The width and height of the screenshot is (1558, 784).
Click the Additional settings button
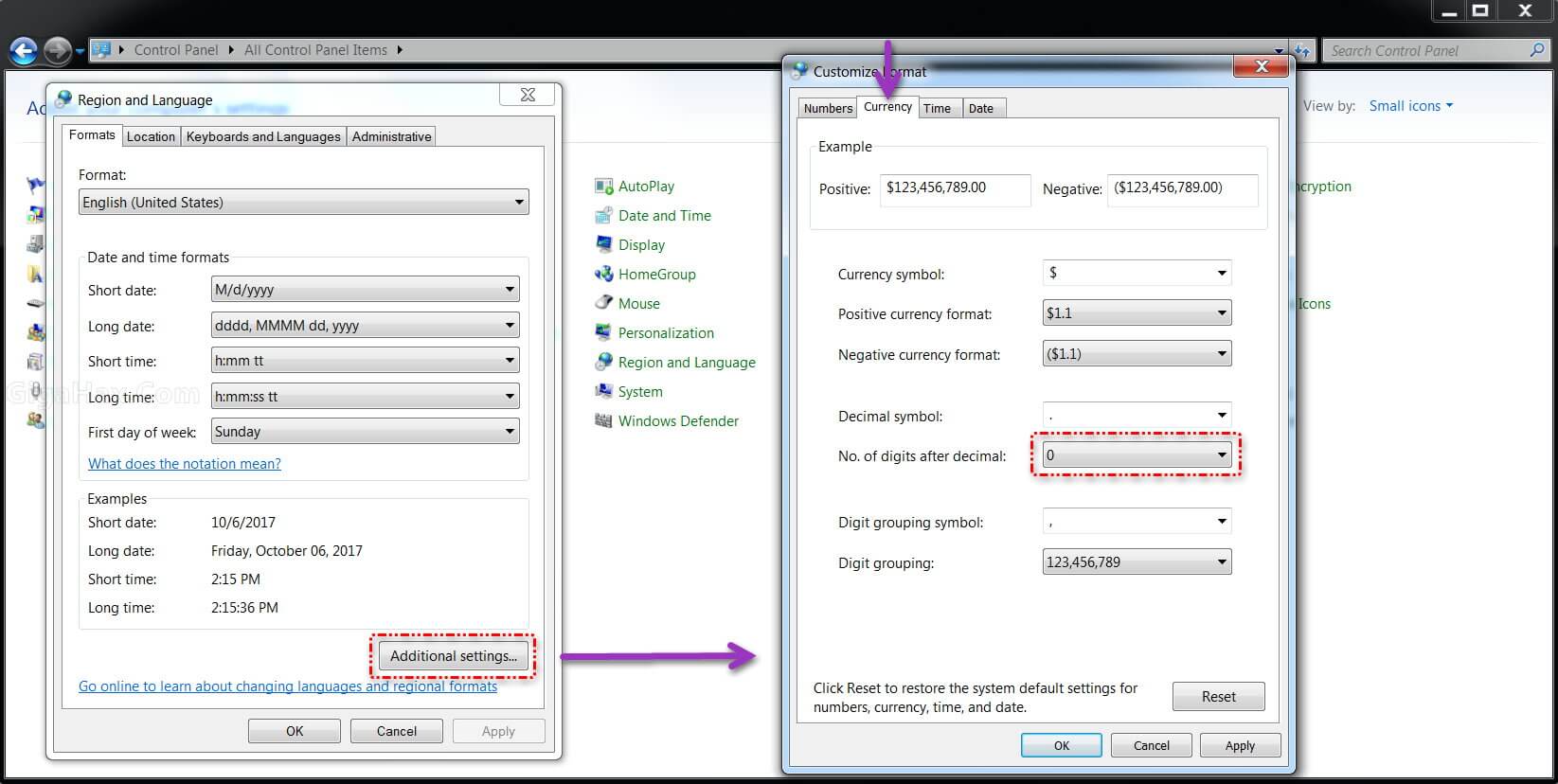[x=454, y=656]
